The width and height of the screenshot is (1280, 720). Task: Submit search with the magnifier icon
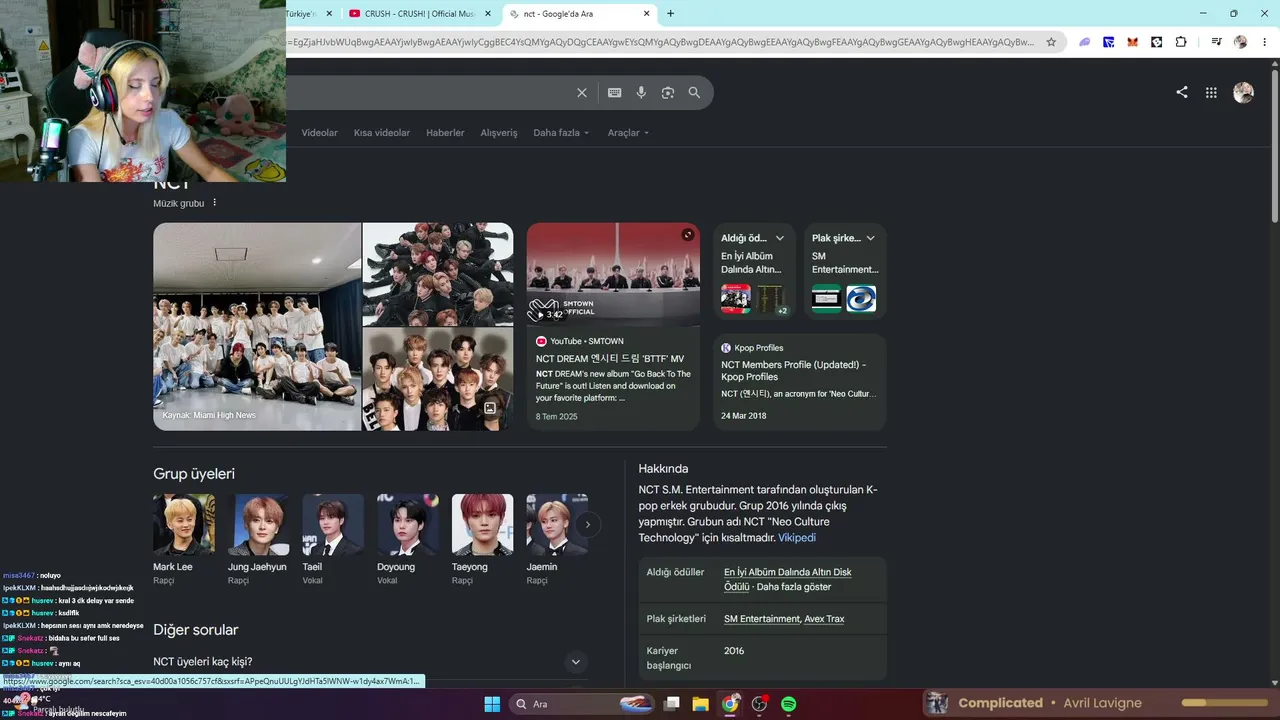[x=694, y=93]
